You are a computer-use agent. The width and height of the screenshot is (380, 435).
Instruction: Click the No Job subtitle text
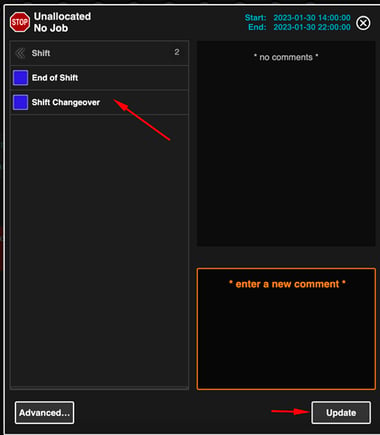coord(51,28)
